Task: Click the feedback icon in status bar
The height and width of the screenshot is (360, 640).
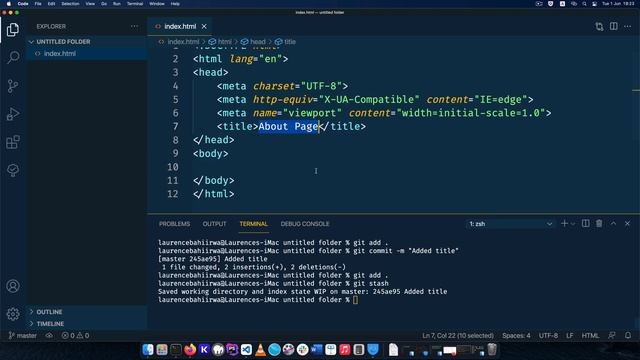Action: (611, 336)
